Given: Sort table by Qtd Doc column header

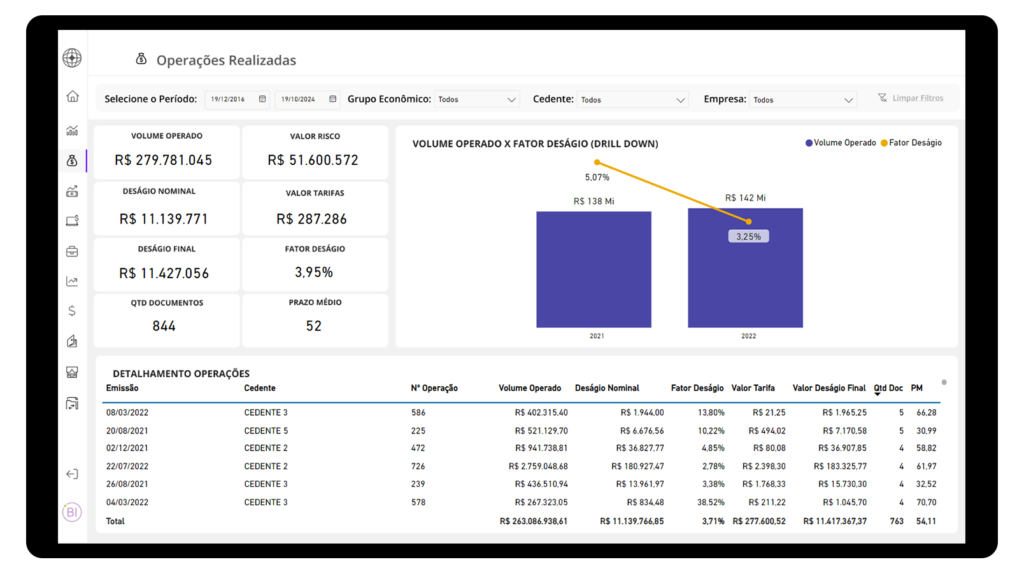Looking at the screenshot, I should [885, 388].
